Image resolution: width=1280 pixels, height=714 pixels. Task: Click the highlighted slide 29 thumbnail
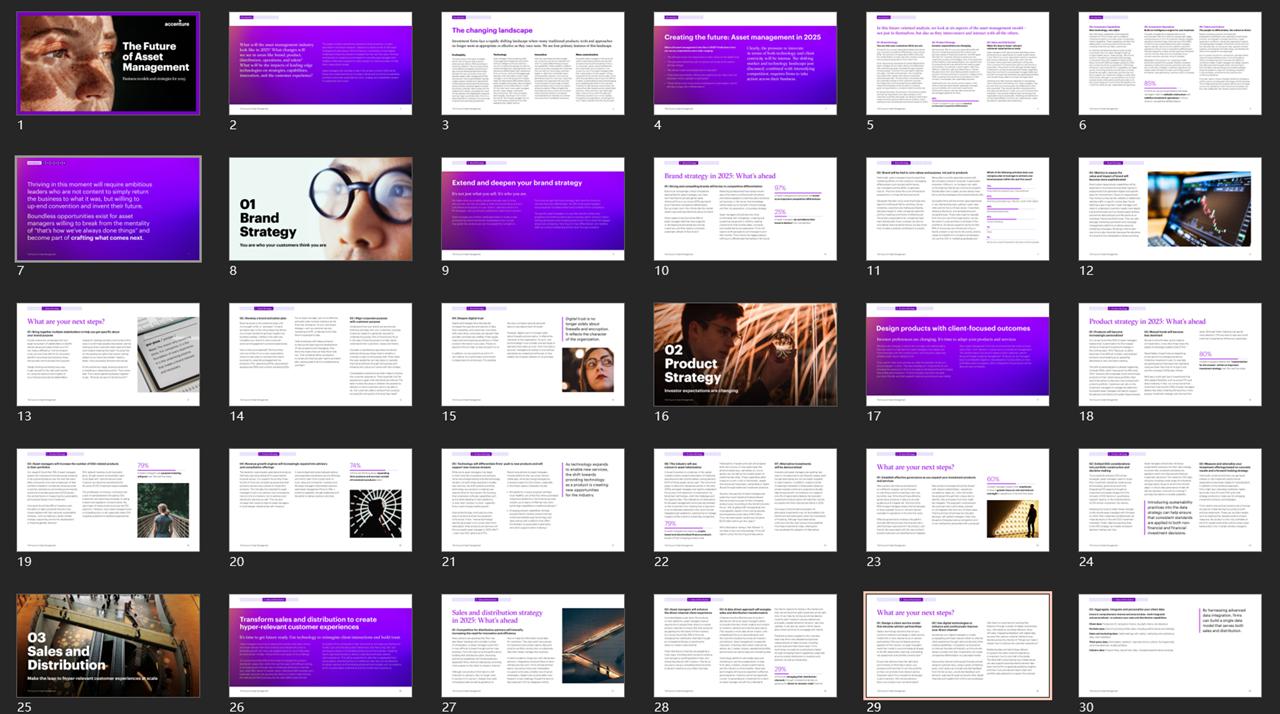(x=958, y=646)
